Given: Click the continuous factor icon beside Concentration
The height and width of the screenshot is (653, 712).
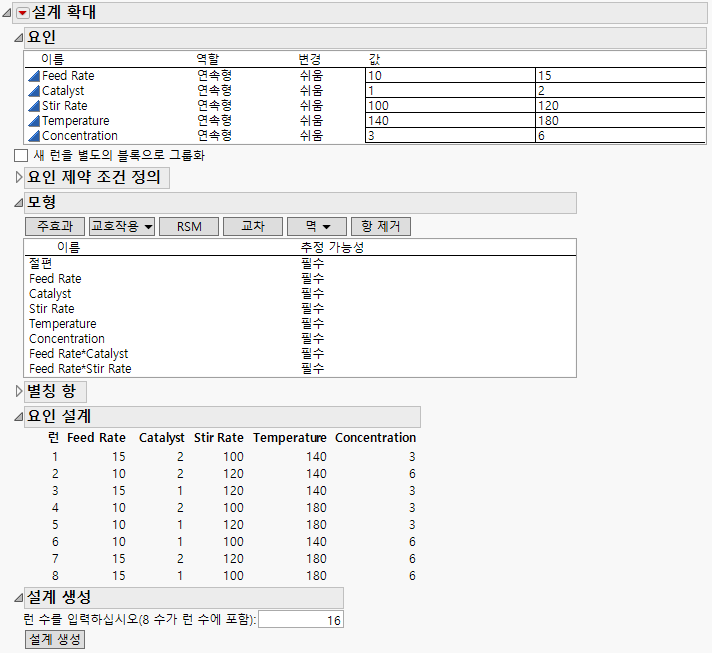Looking at the screenshot, I should coord(34,136).
